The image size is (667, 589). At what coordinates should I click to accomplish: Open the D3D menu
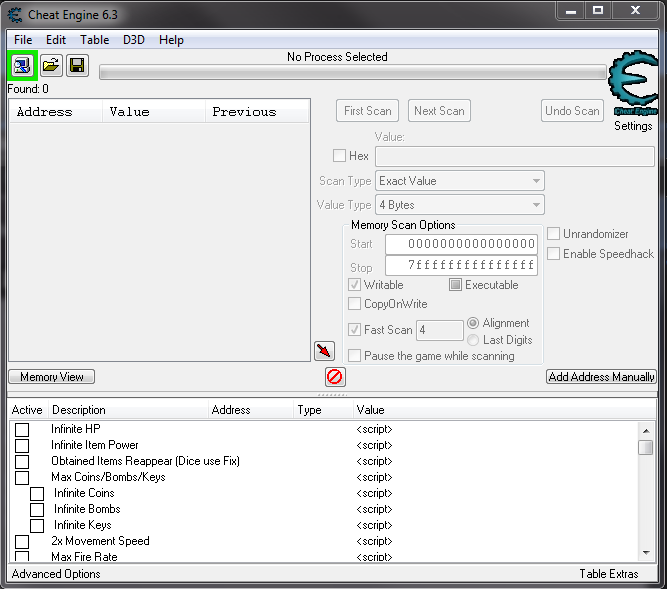pos(134,40)
